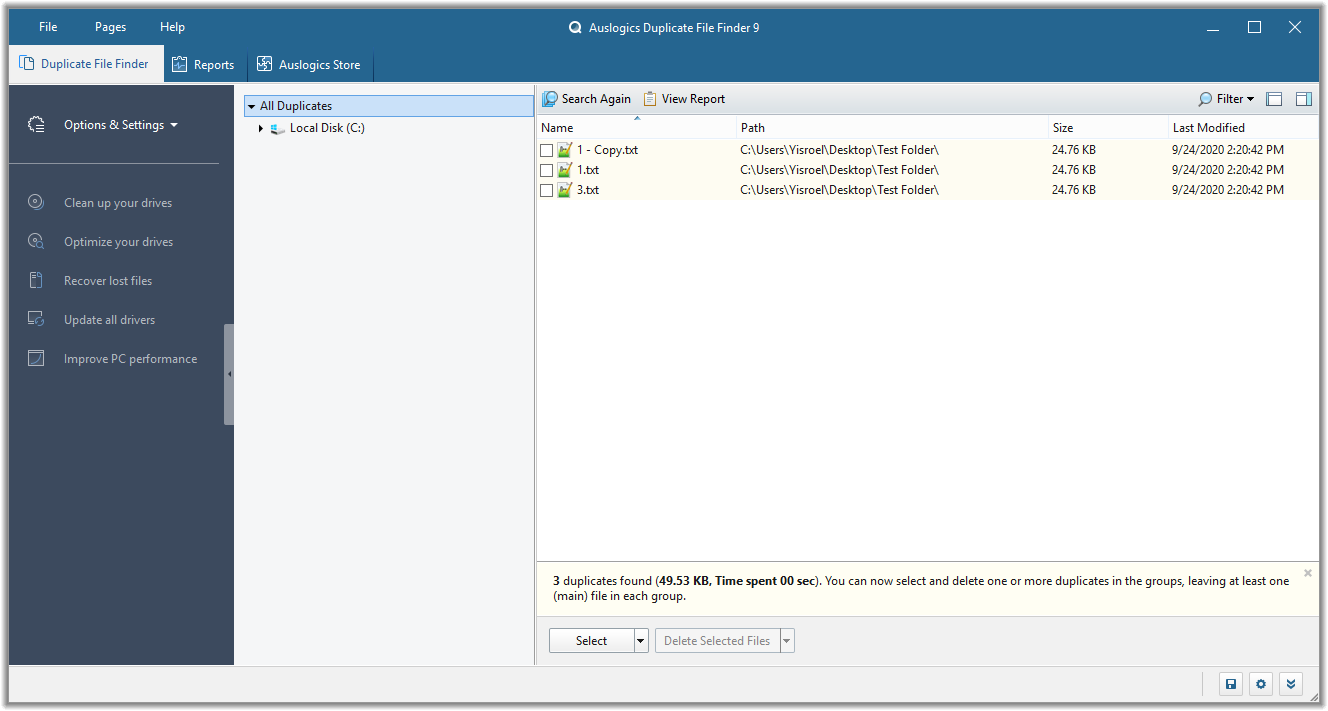Toggle the preview pane layout icon
1328x711 pixels.
pos(1304,99)
